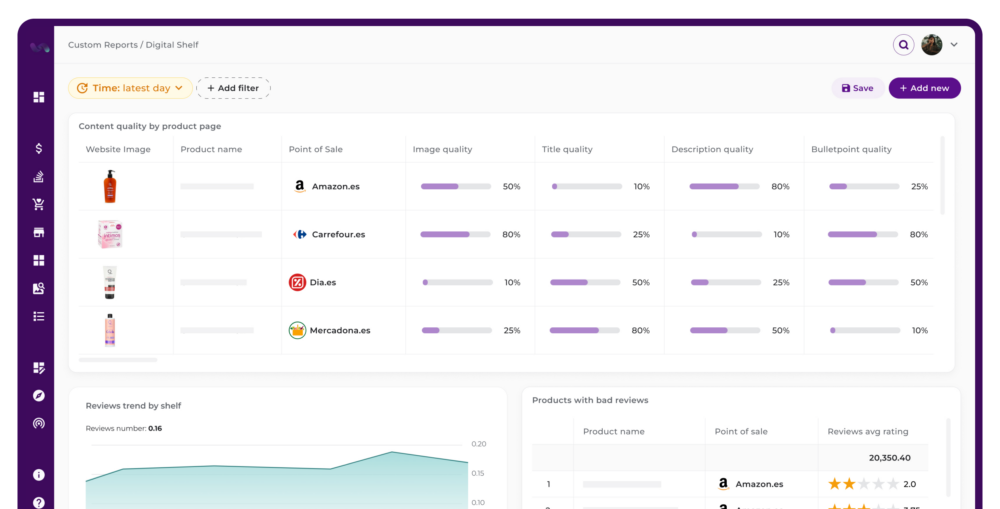
Task: Click the Add new button
Action: [924, 88]
